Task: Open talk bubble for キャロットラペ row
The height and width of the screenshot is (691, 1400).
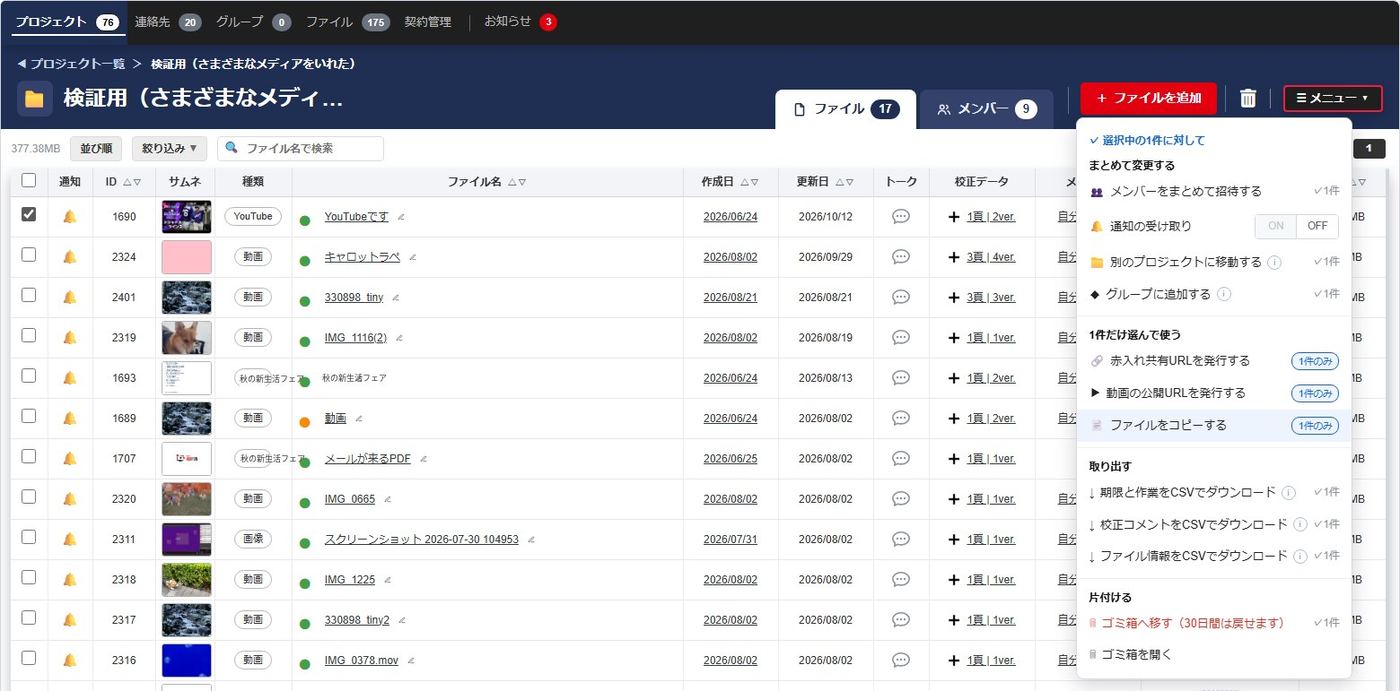Action: [901, 257]
